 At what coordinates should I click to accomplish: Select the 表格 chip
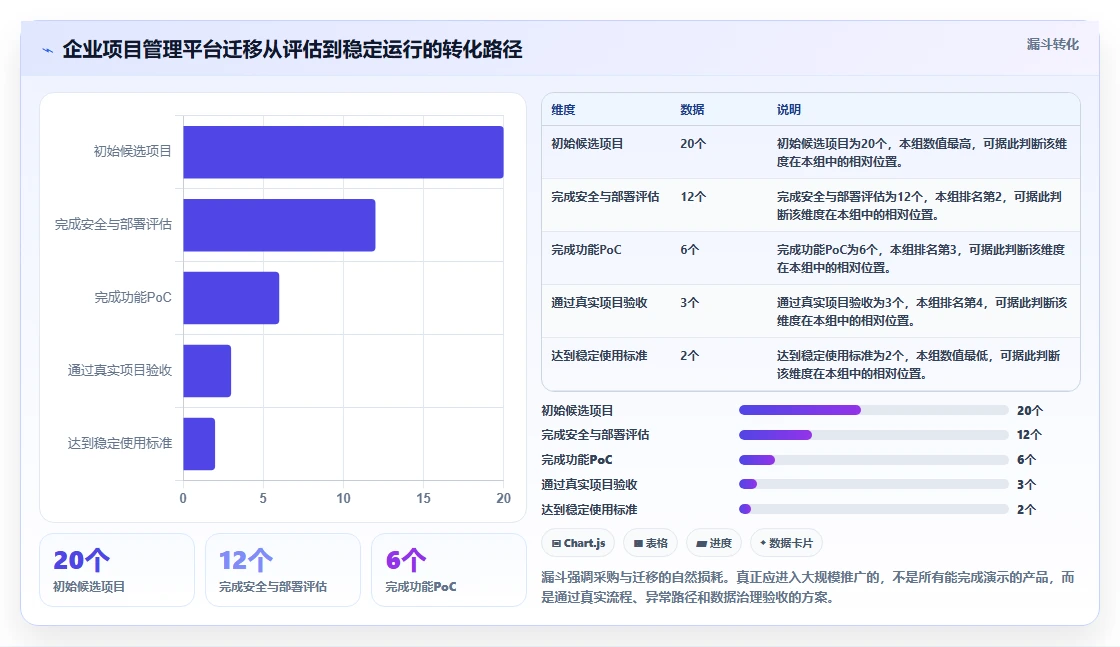point(650,543)
